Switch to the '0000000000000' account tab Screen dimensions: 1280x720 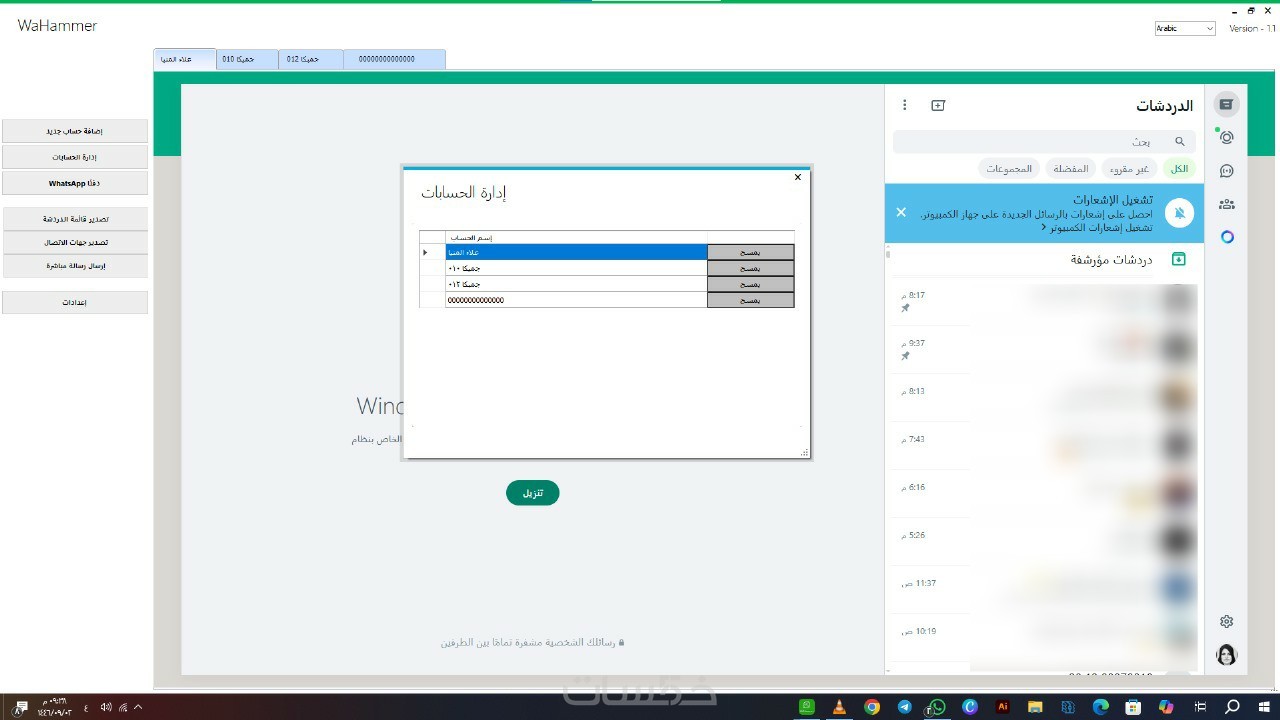pyautogui.click(x=394, y=60)
